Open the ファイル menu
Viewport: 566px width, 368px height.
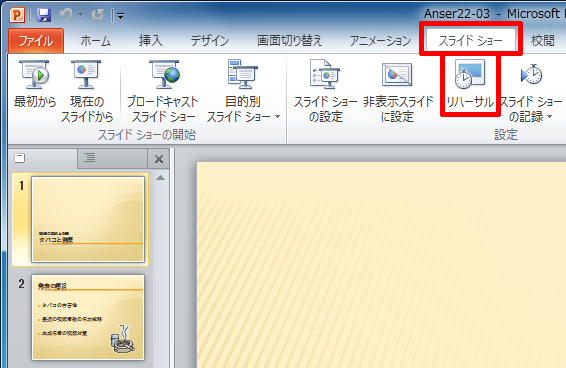[x=36, y=40]
